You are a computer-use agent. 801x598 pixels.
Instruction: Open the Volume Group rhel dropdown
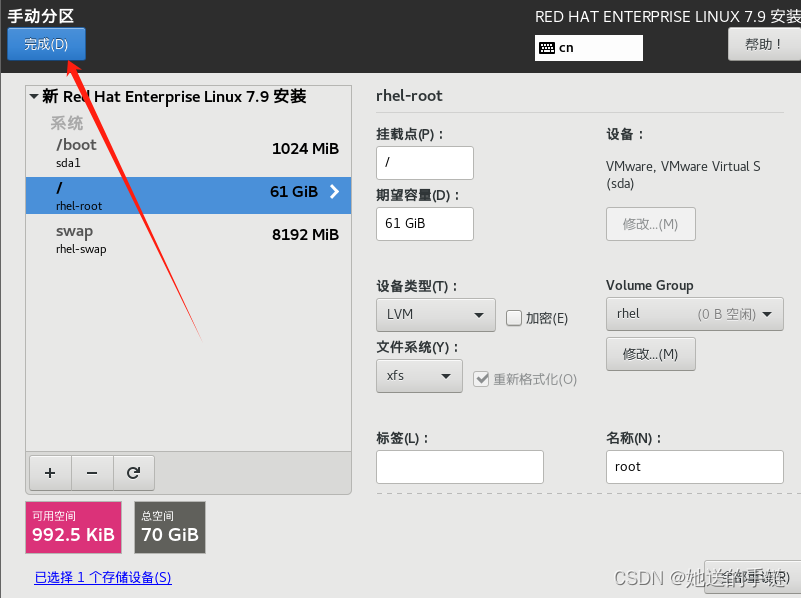(694, 313)
